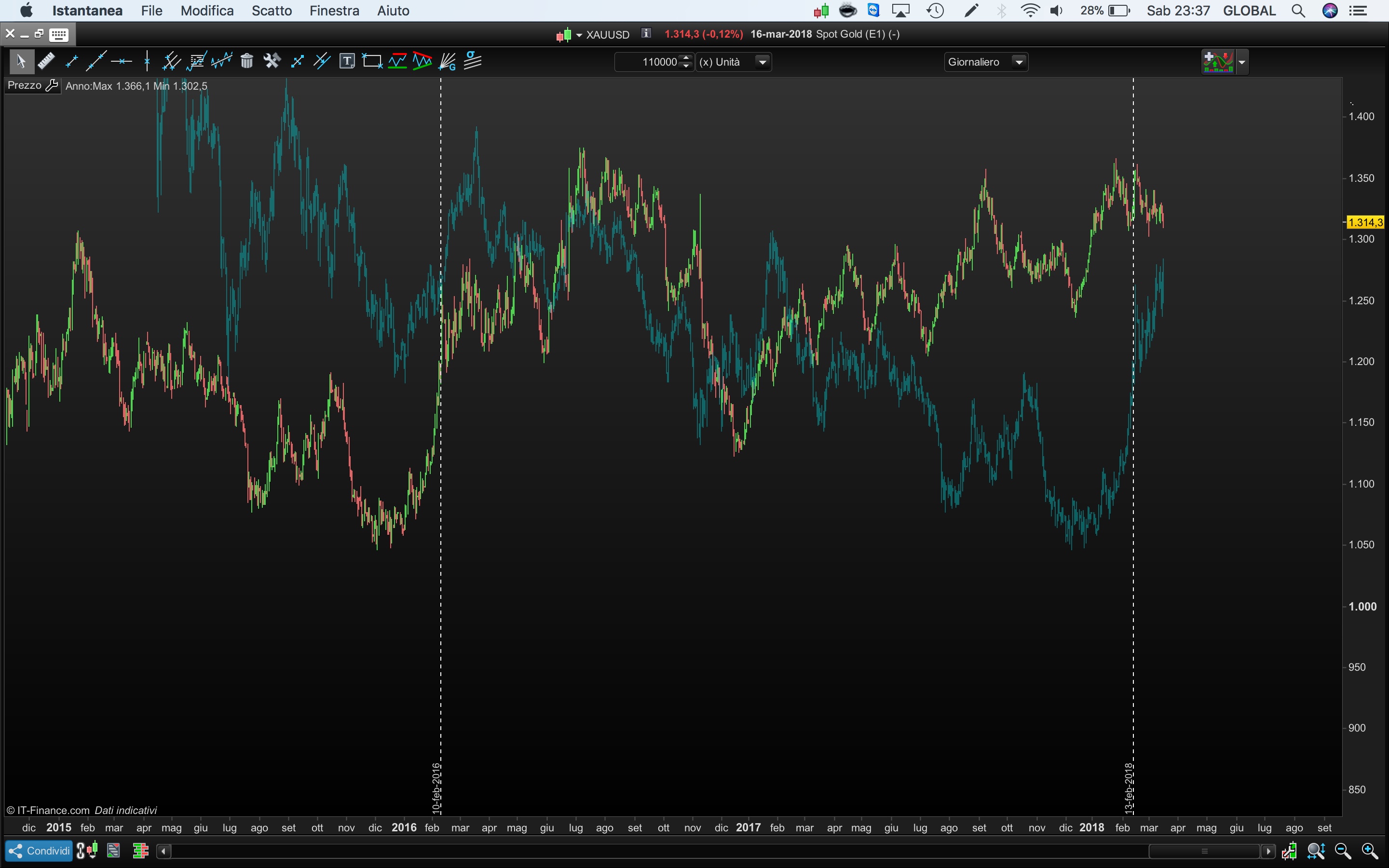The height and width of the screenshot is (868, 1389).
Task: Pick the rectangle drawing tool
Action: 372,61
